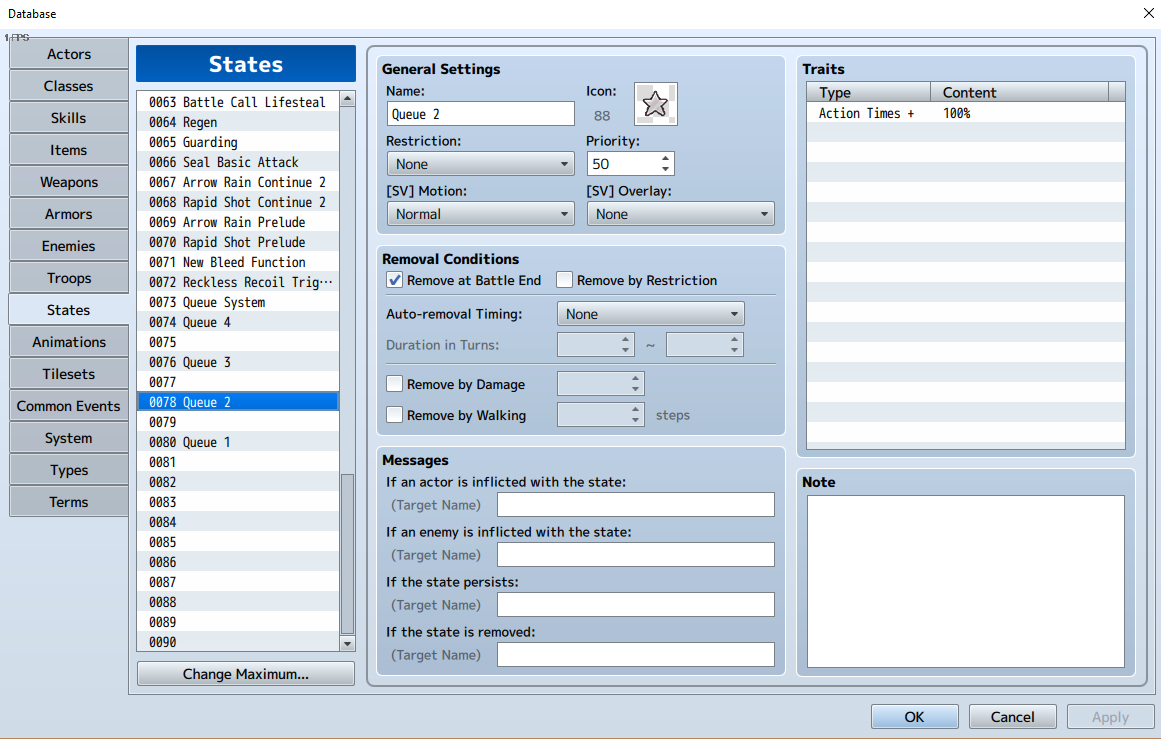The image size is (1161, 739).
Task: Select the empty state 0090
Action: [x=238, y=642]
